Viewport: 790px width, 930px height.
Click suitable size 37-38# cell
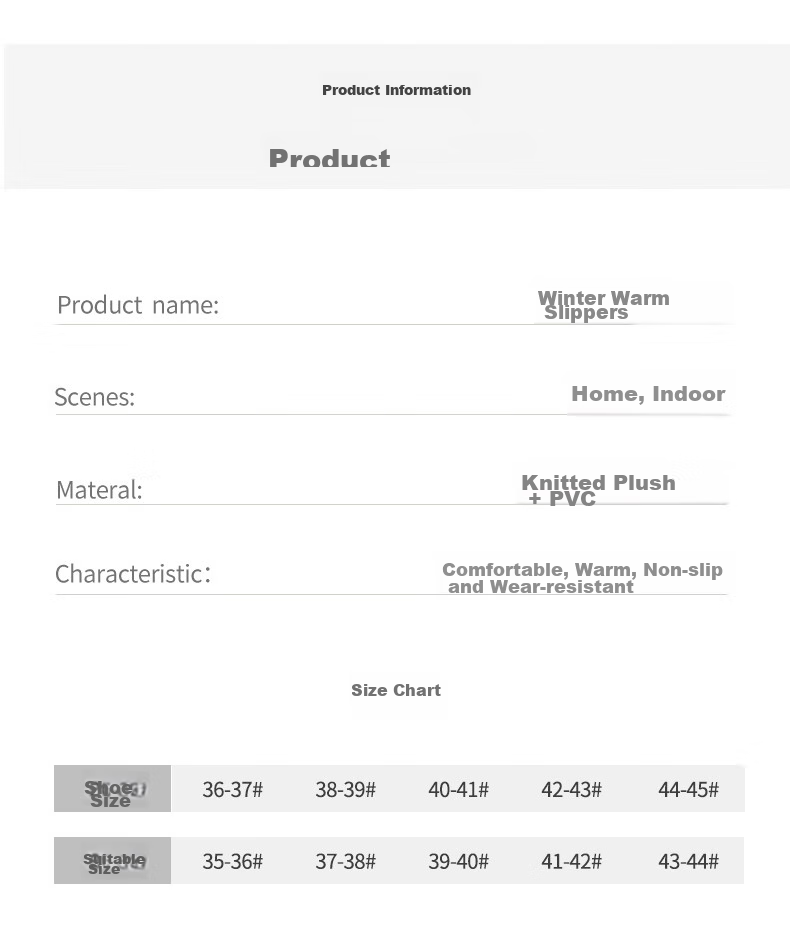pos(345,861)
